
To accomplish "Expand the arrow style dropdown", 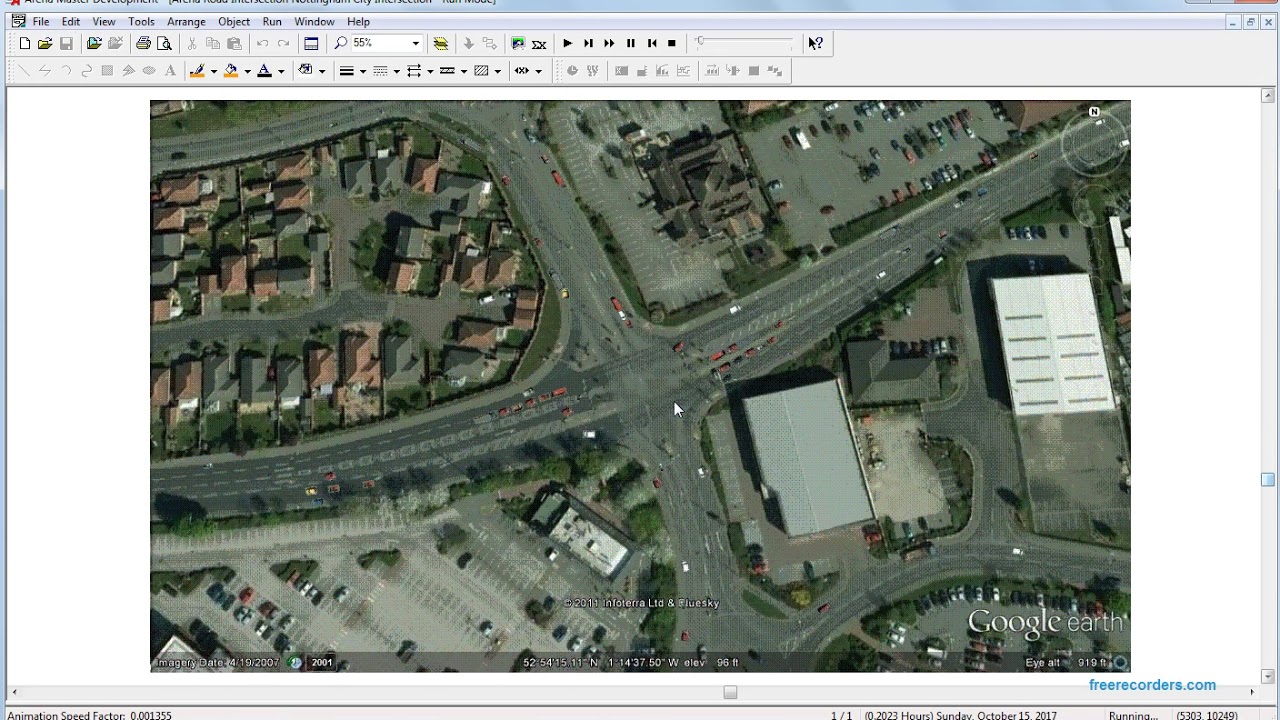I will click(430, 71).
